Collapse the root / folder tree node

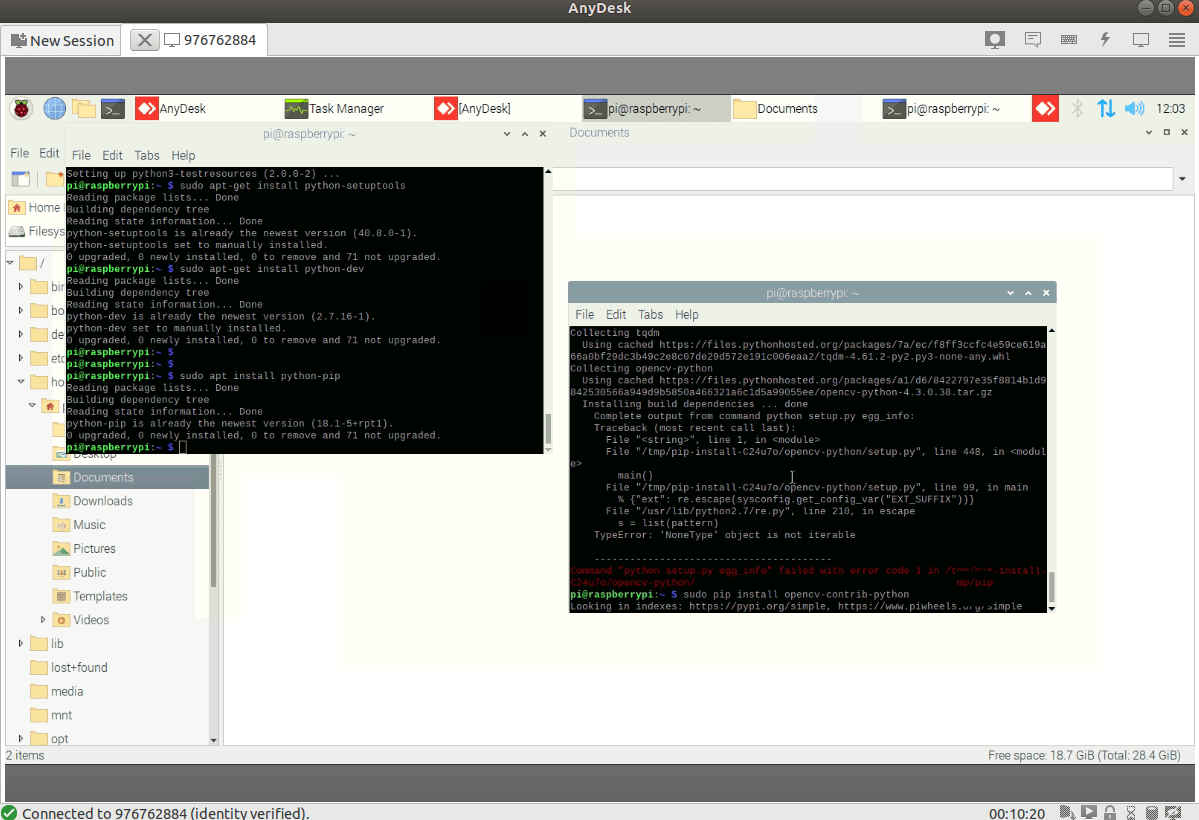(10, 262)
